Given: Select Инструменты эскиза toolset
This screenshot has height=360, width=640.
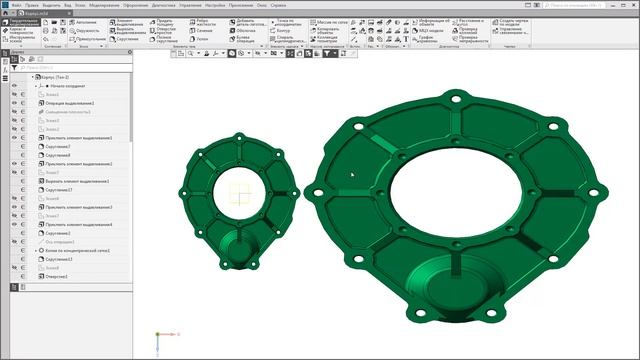Looking at the screenshot, I should [x=19, y=39].
